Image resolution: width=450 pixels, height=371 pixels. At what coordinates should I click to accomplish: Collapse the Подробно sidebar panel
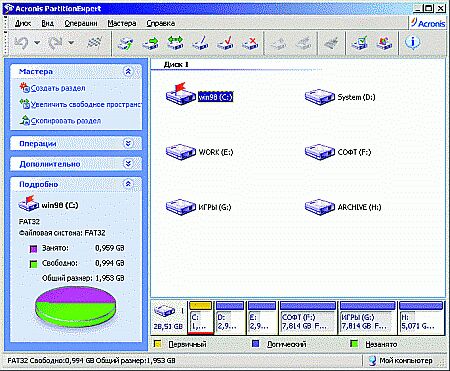(128, 184)
